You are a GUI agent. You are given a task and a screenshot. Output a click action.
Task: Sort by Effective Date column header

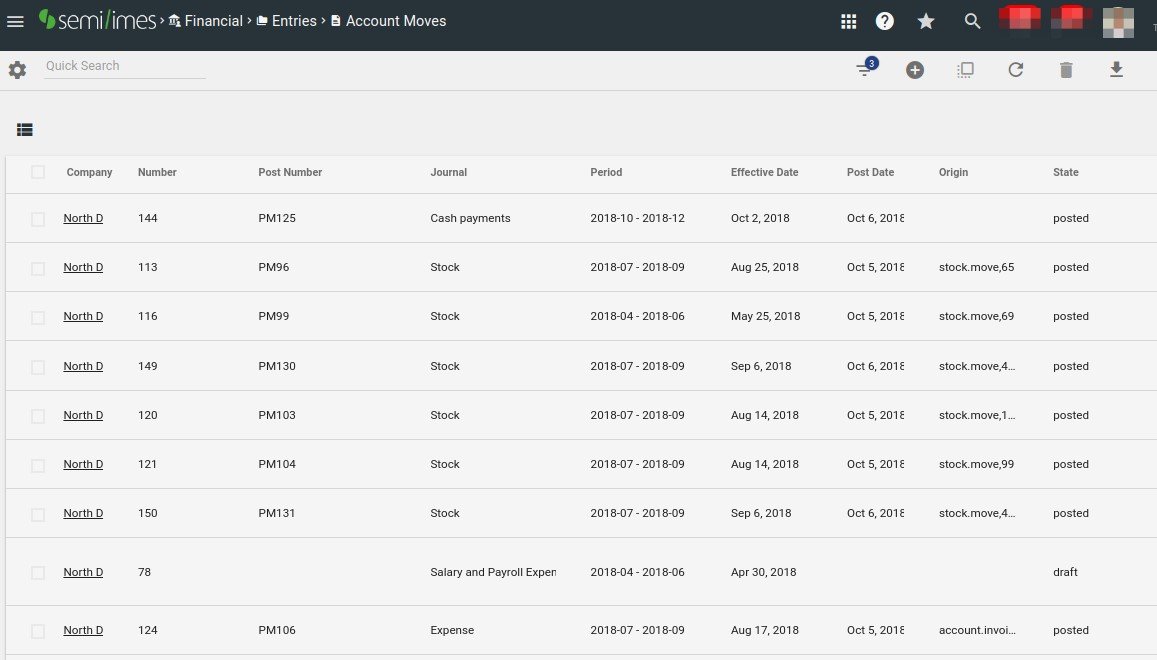[x=764, y=172]
